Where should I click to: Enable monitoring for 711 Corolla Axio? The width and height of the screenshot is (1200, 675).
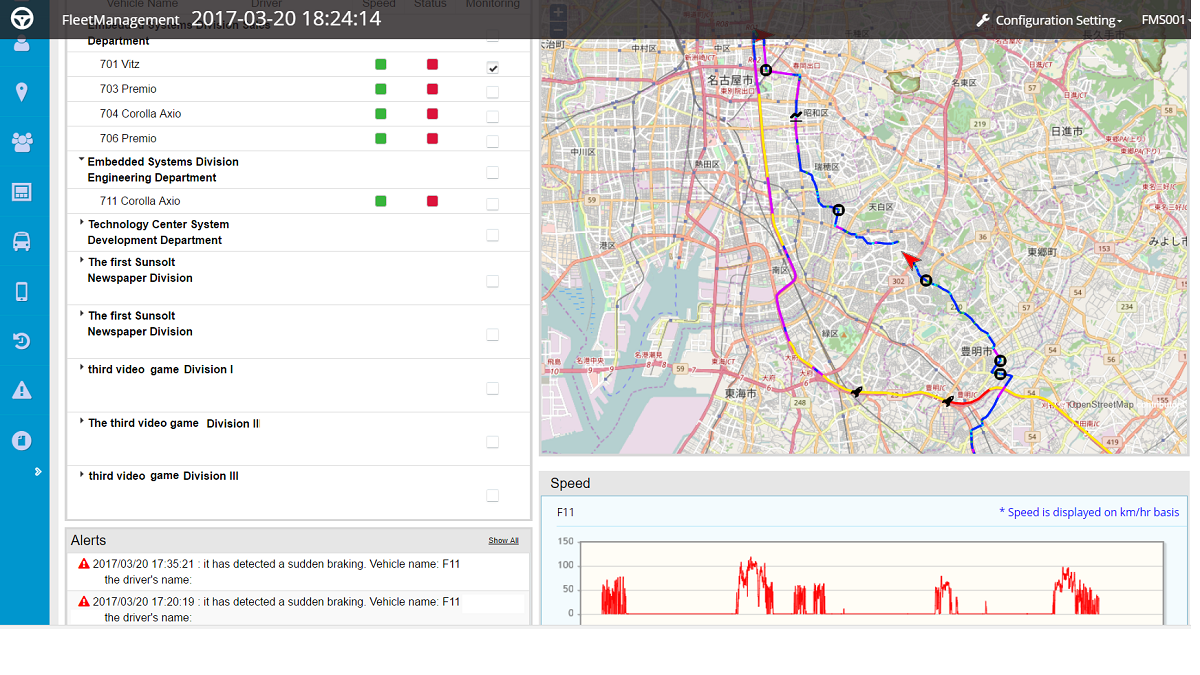(493, 204)
